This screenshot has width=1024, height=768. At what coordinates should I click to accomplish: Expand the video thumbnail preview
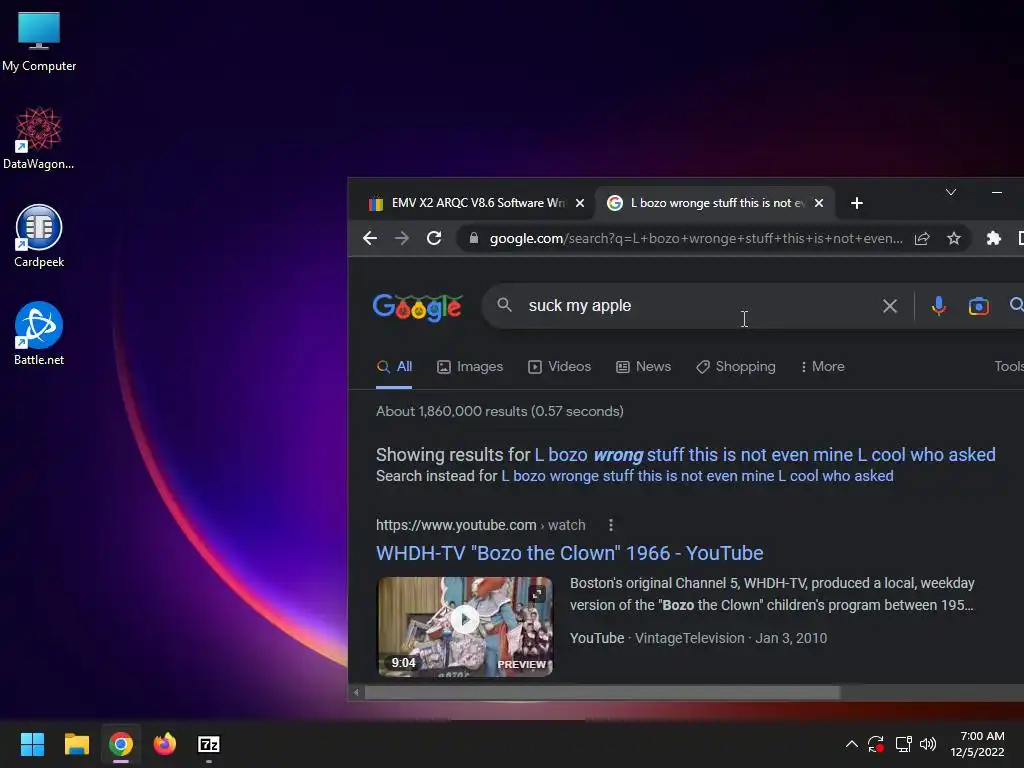tap(537, 594)
